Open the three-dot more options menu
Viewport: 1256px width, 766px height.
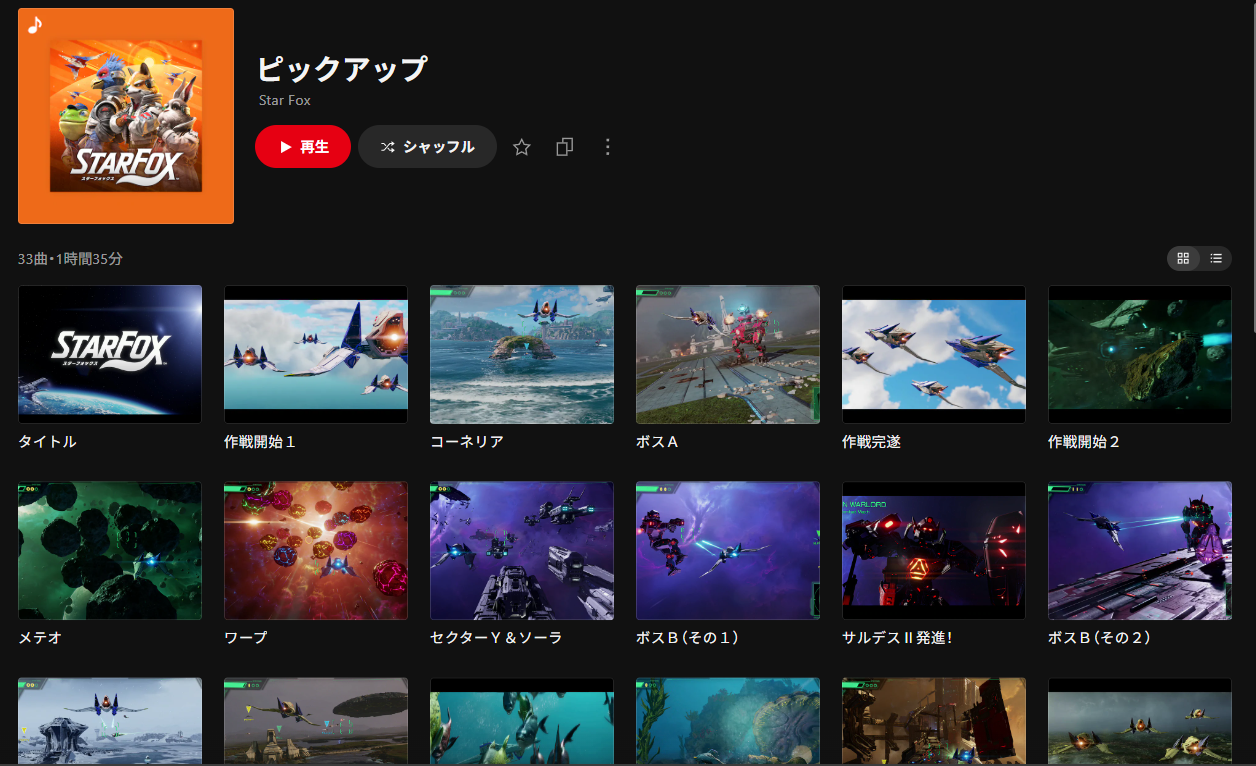pos(608,147)
